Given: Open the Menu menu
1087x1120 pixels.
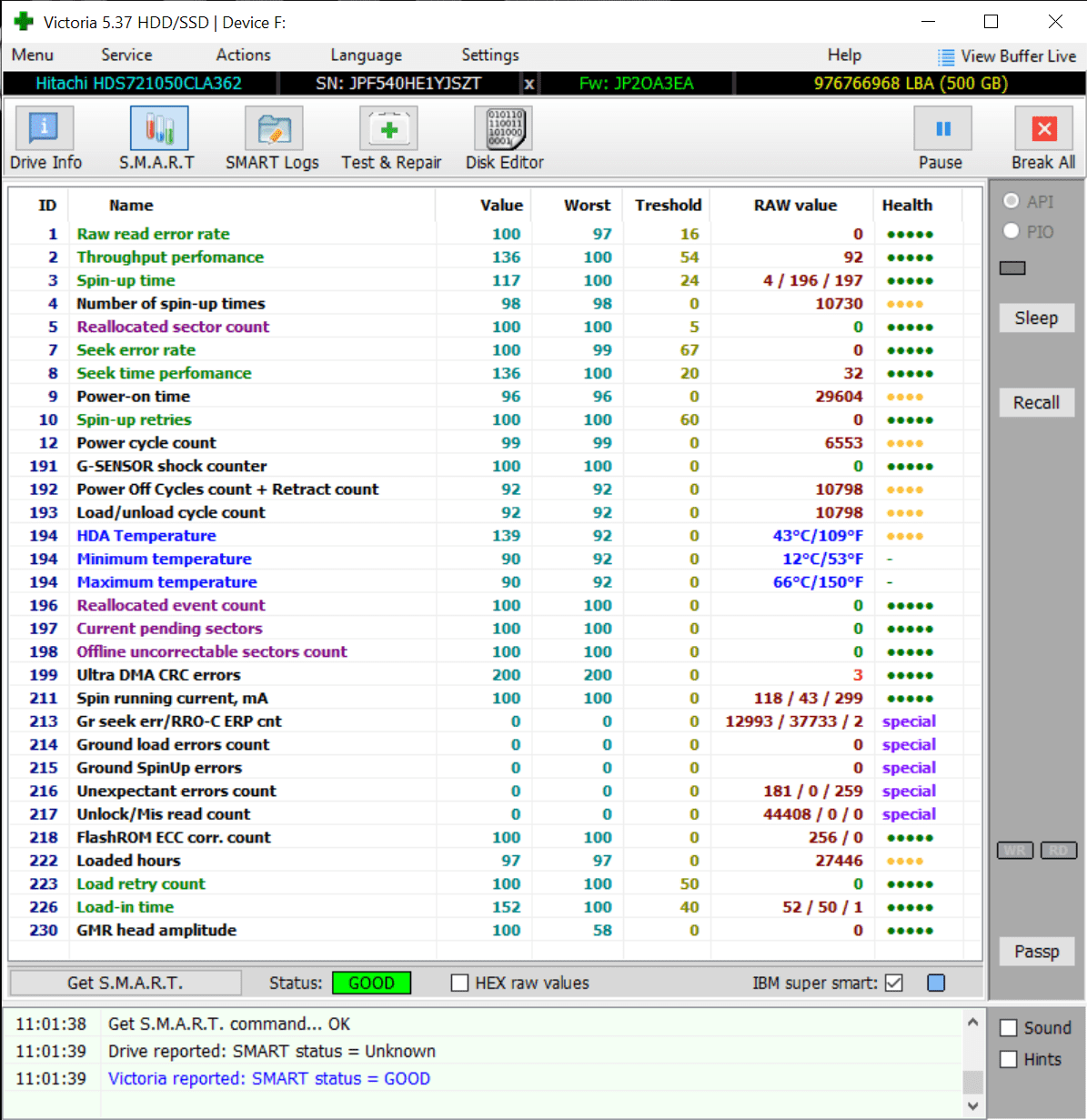Looking at the screenshot, I should coord(33,55).
